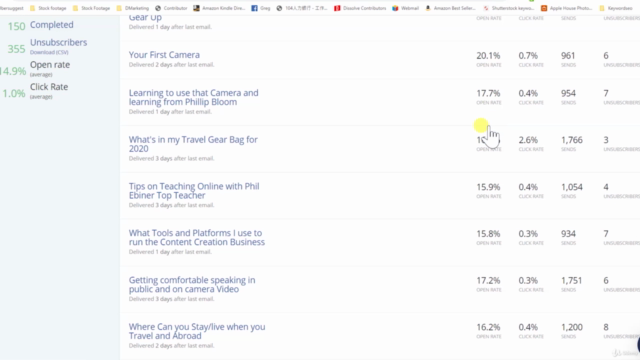Click the 4 unsubscribers value
Screen dimensions: 640x360
point(606,187)
